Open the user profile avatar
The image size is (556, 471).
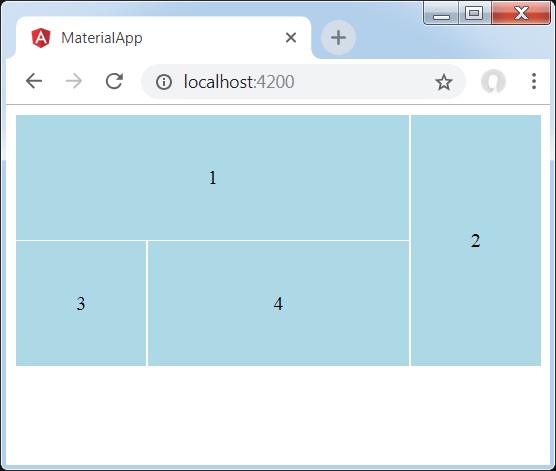point(493,81)
